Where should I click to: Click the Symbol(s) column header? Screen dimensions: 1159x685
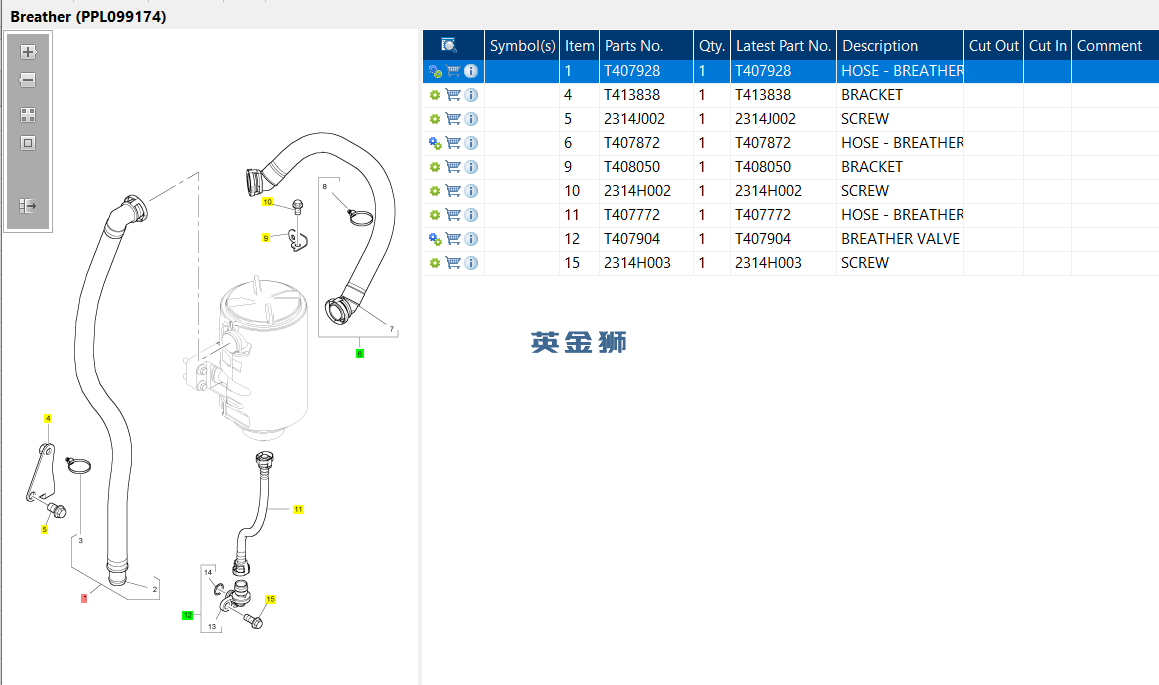(522, 46)
